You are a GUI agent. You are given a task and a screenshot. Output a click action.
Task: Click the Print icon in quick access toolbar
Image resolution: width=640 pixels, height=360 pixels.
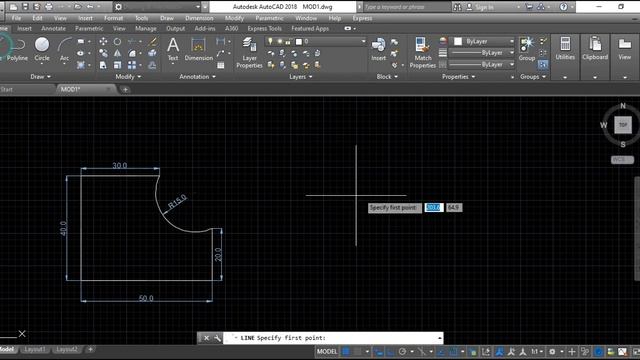[49, 7]
